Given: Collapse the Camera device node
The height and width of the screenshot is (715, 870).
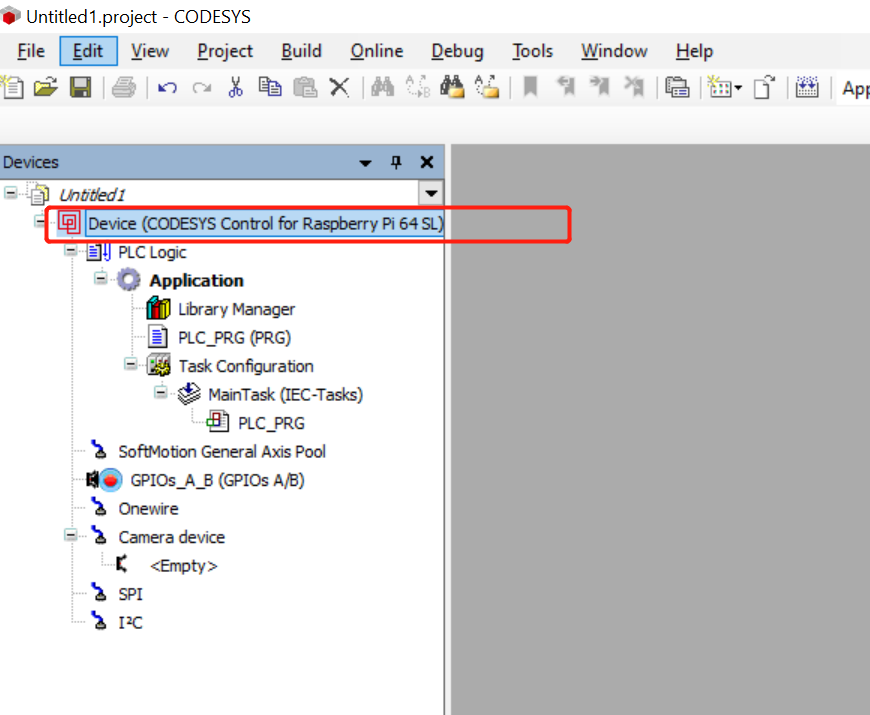Looking at the screenshot, I should [70, 535].
